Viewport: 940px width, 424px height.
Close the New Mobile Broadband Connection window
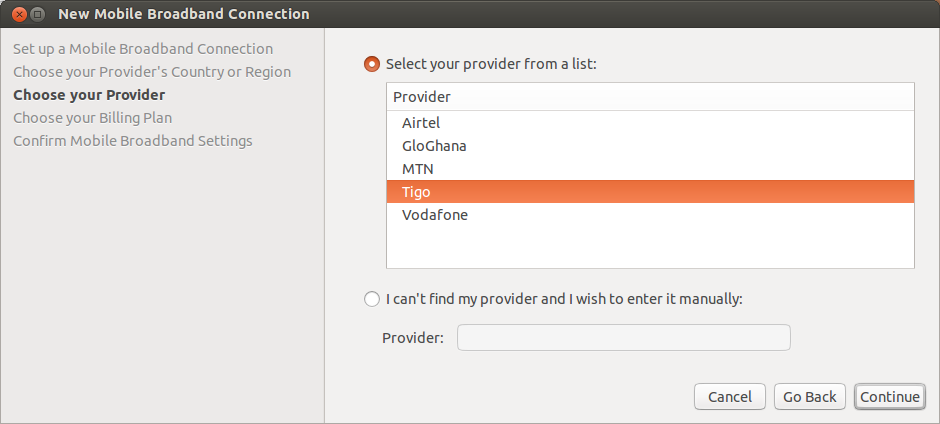(19, 14)
